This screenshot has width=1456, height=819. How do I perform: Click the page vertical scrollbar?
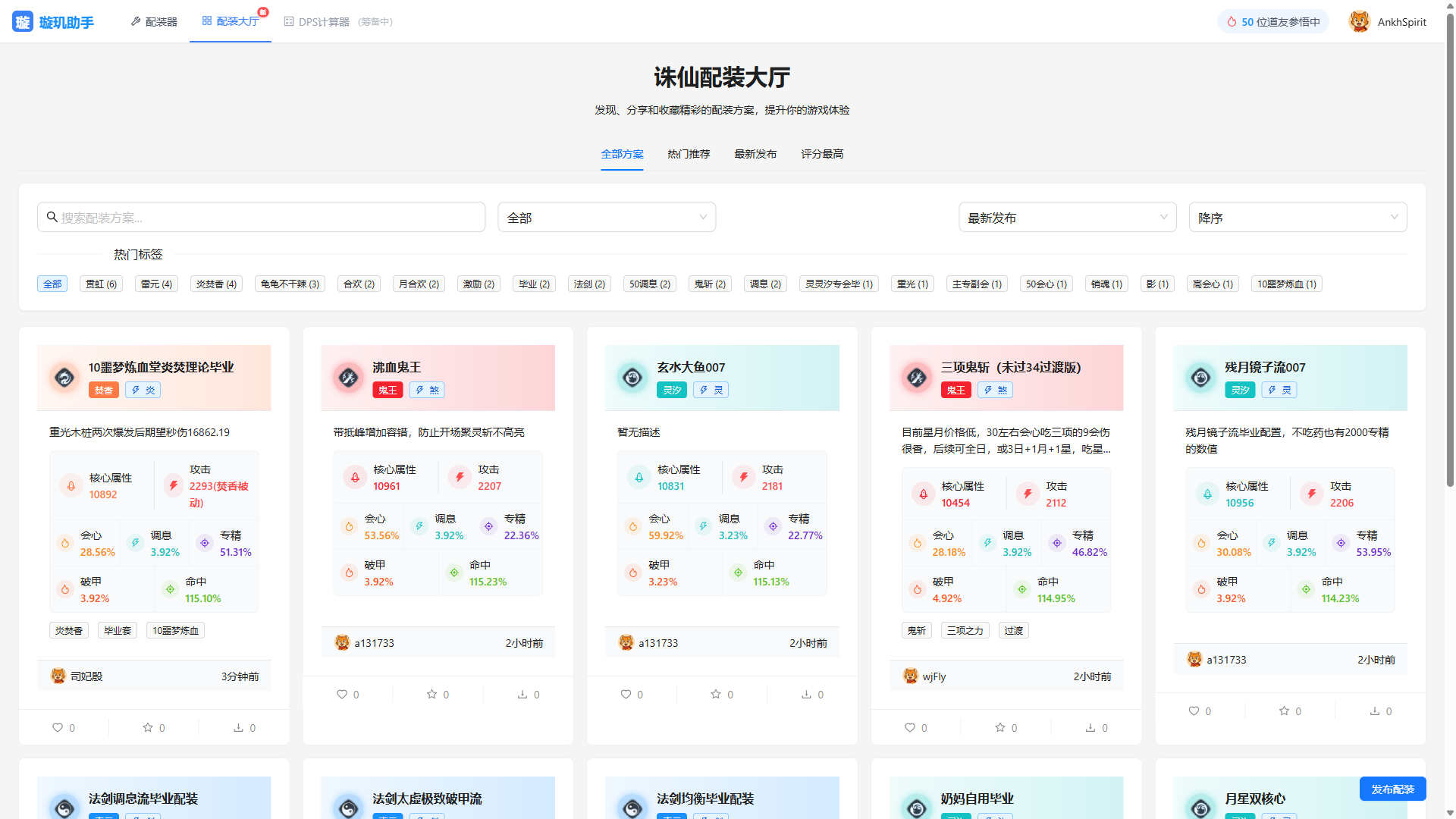point(1450,250)
